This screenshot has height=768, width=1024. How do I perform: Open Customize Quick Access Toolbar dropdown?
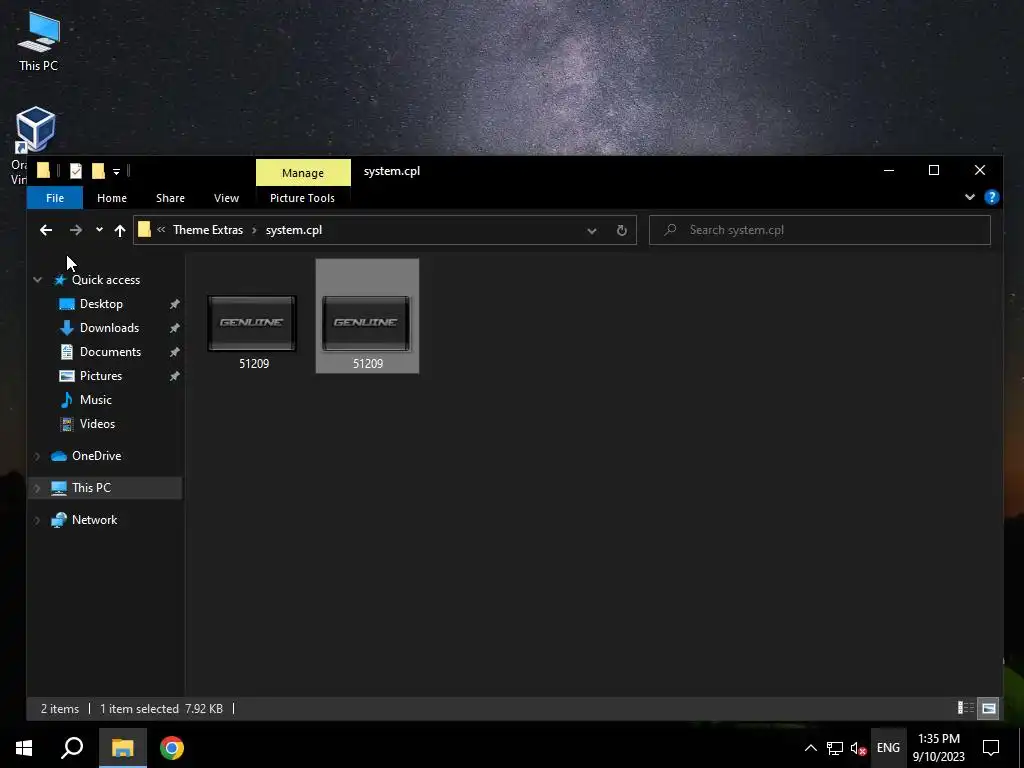116,172
